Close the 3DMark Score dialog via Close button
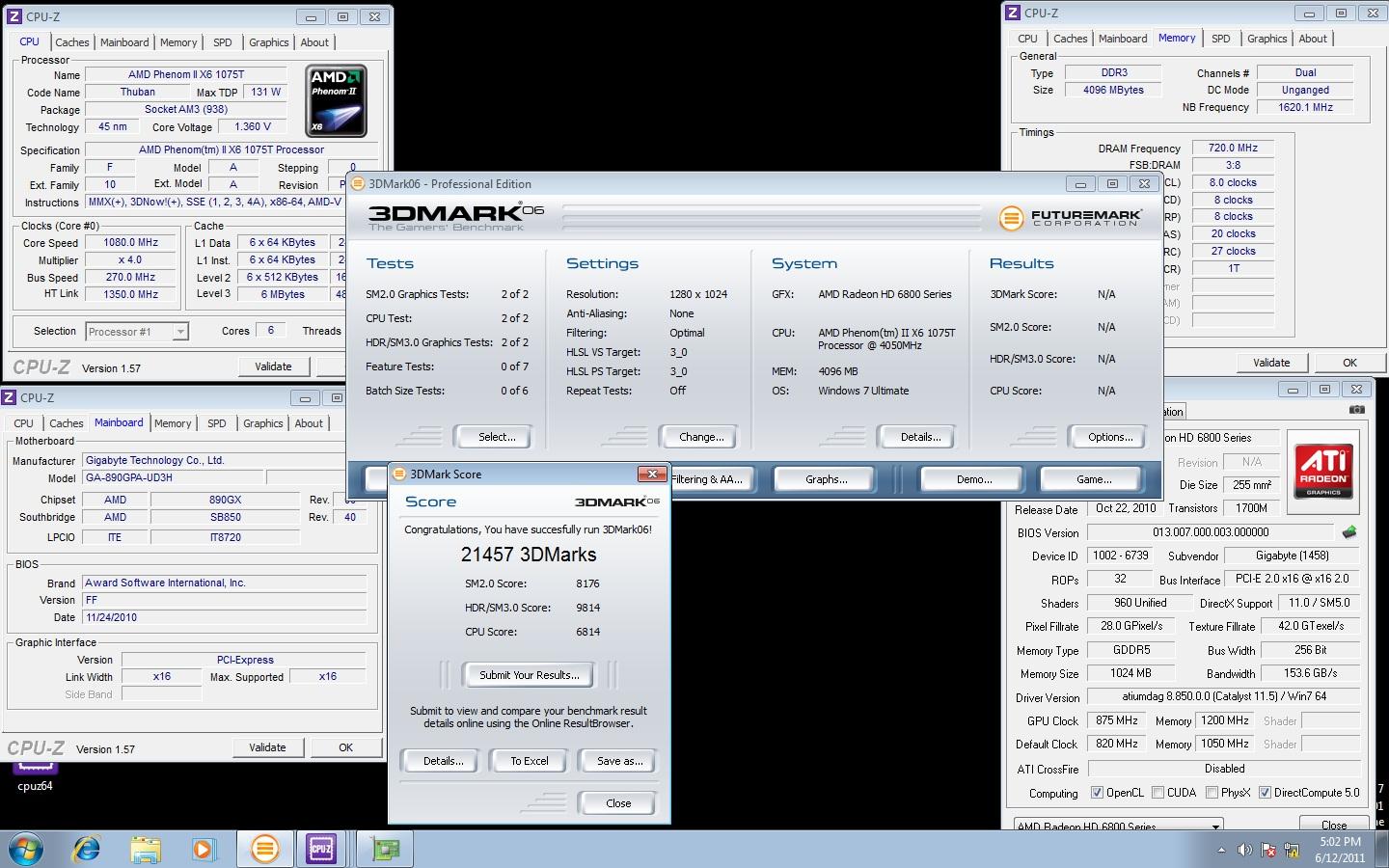This screenshot has height=868, width=1389. (618, 803)
